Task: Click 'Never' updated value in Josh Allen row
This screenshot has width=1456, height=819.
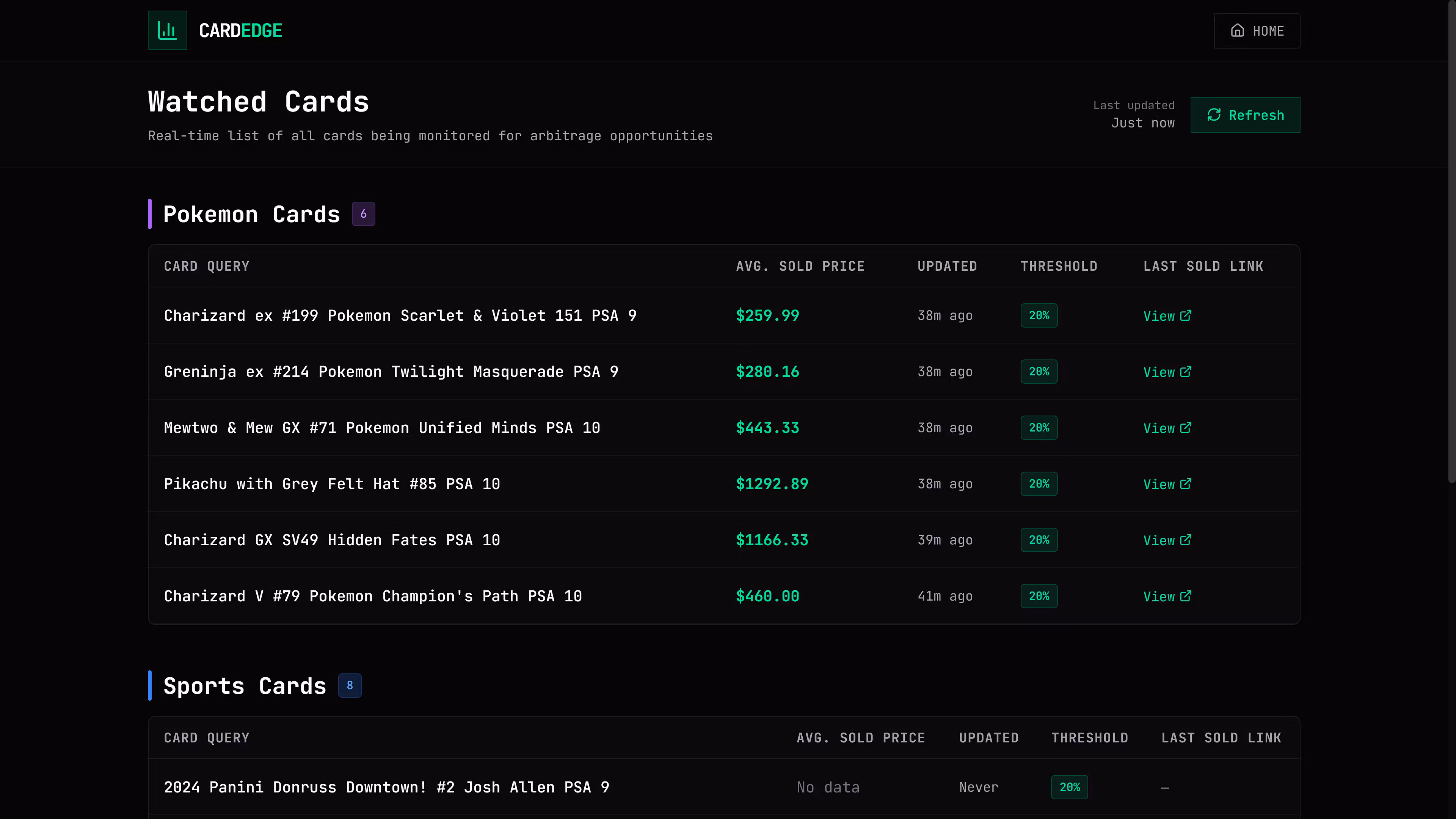Action: coord(979,787)
